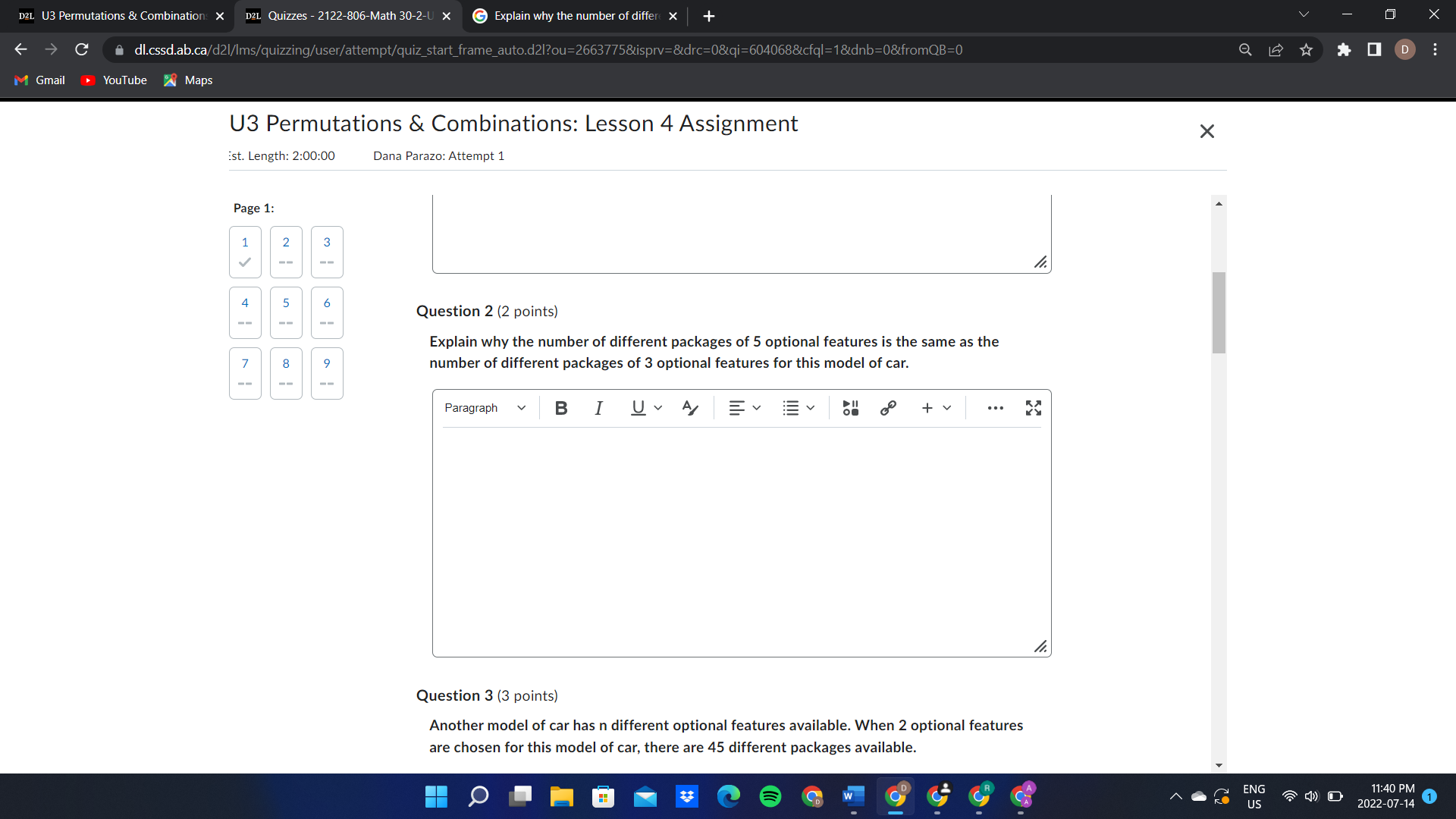
Task: Switch to the Quizzes - Math 30-2 tab
Action: tap(343, 15)
